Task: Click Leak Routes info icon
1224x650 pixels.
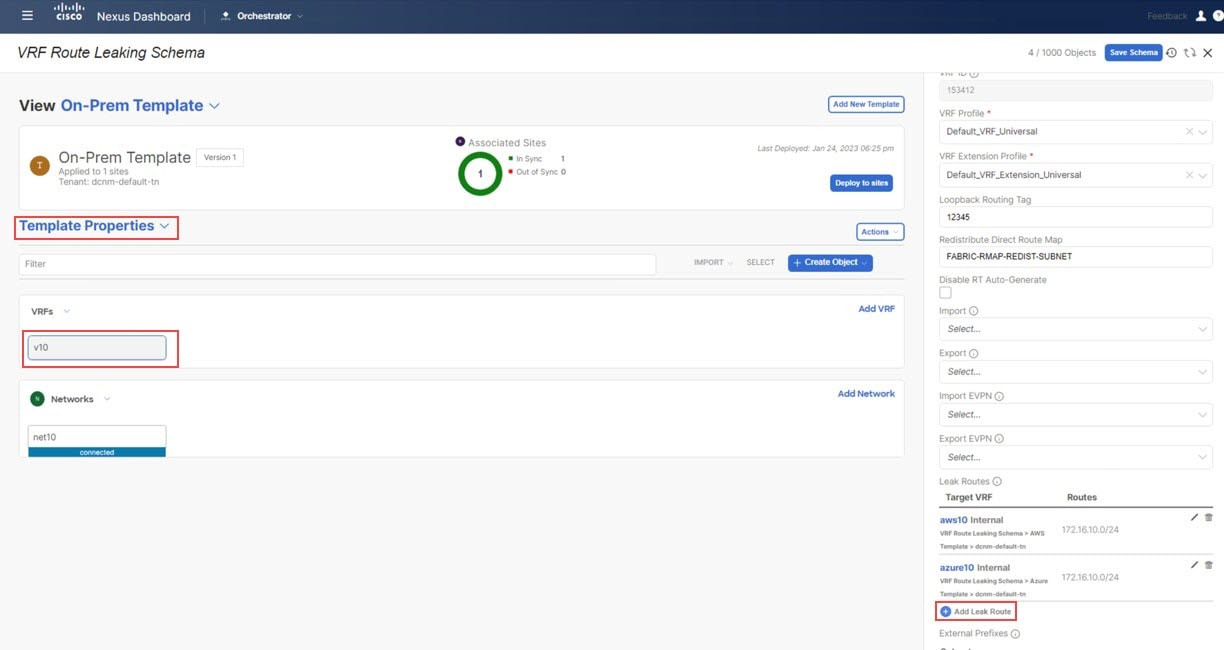Action: pos(997,482)
